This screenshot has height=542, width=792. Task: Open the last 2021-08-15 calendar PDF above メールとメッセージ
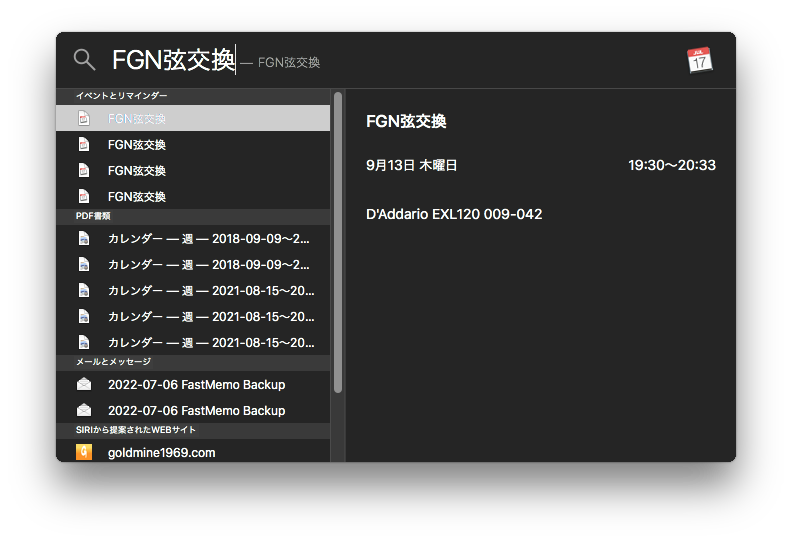tap(193, 342)
